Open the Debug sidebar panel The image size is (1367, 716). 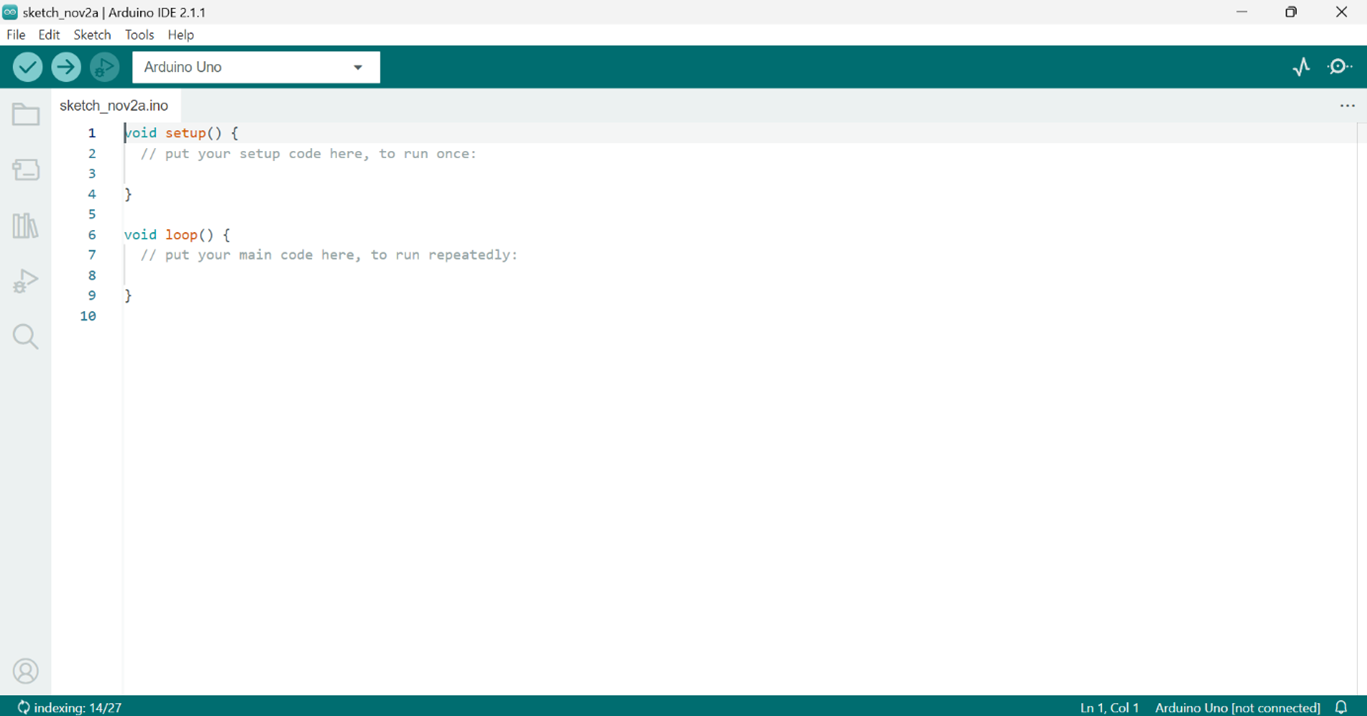coord(25,281)
